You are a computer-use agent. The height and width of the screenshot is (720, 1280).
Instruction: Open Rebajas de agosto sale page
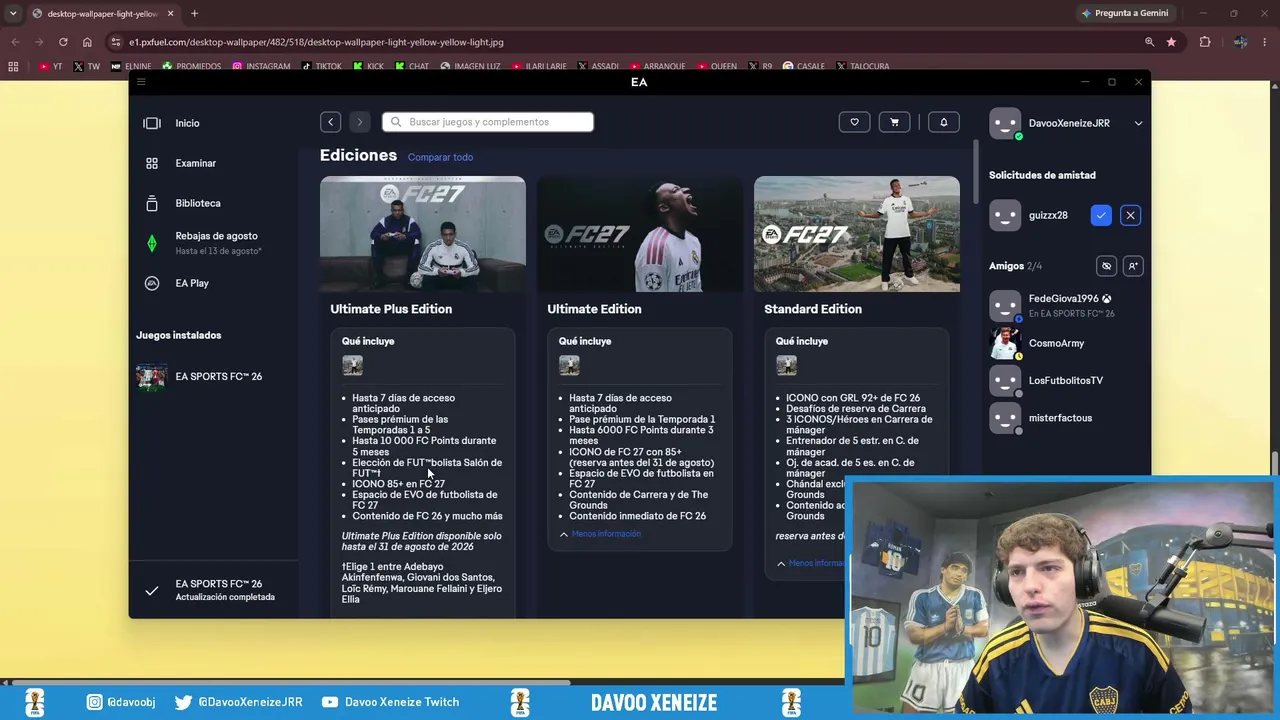(214, 243)
